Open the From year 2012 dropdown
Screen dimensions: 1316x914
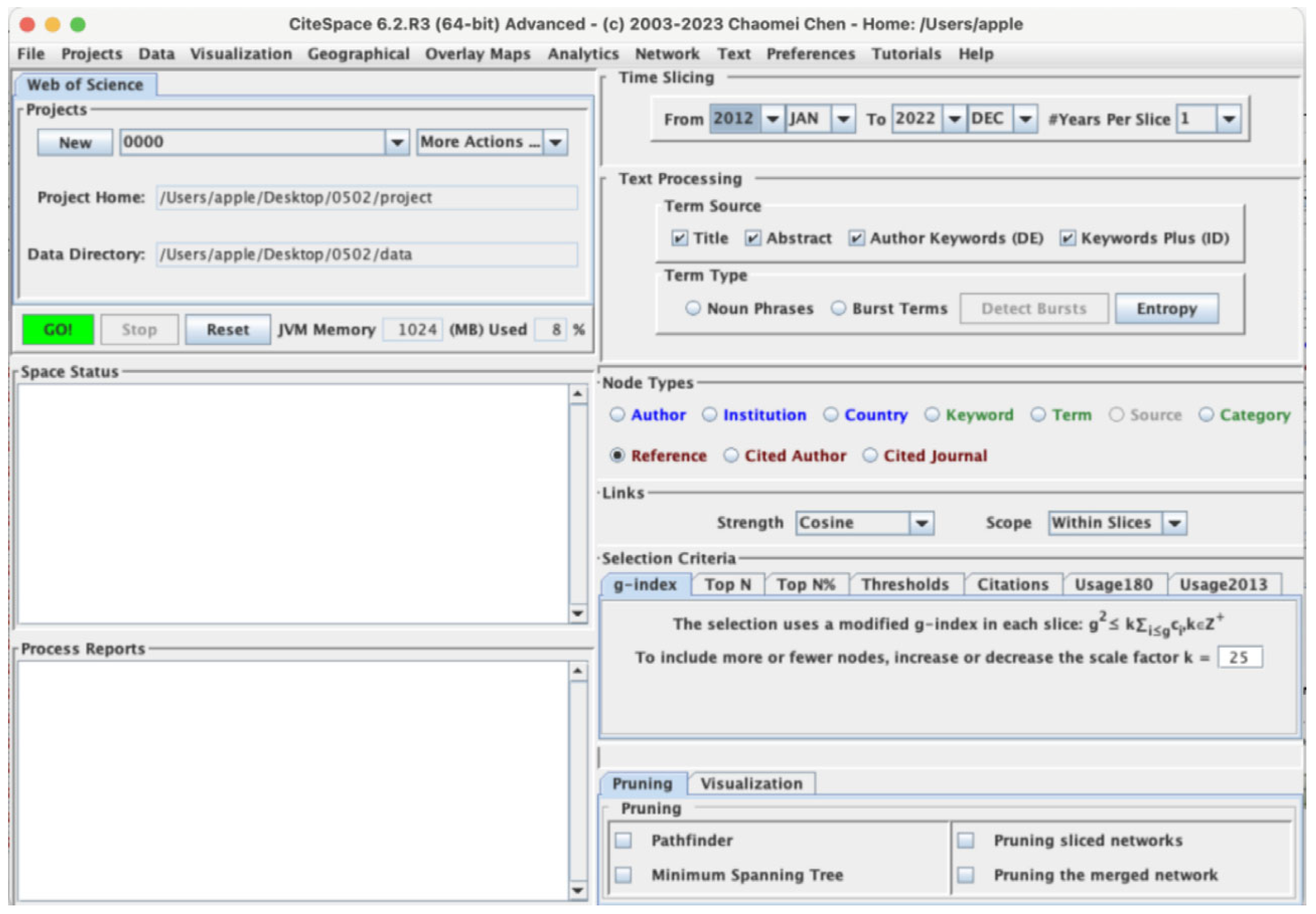click(772, 119)
